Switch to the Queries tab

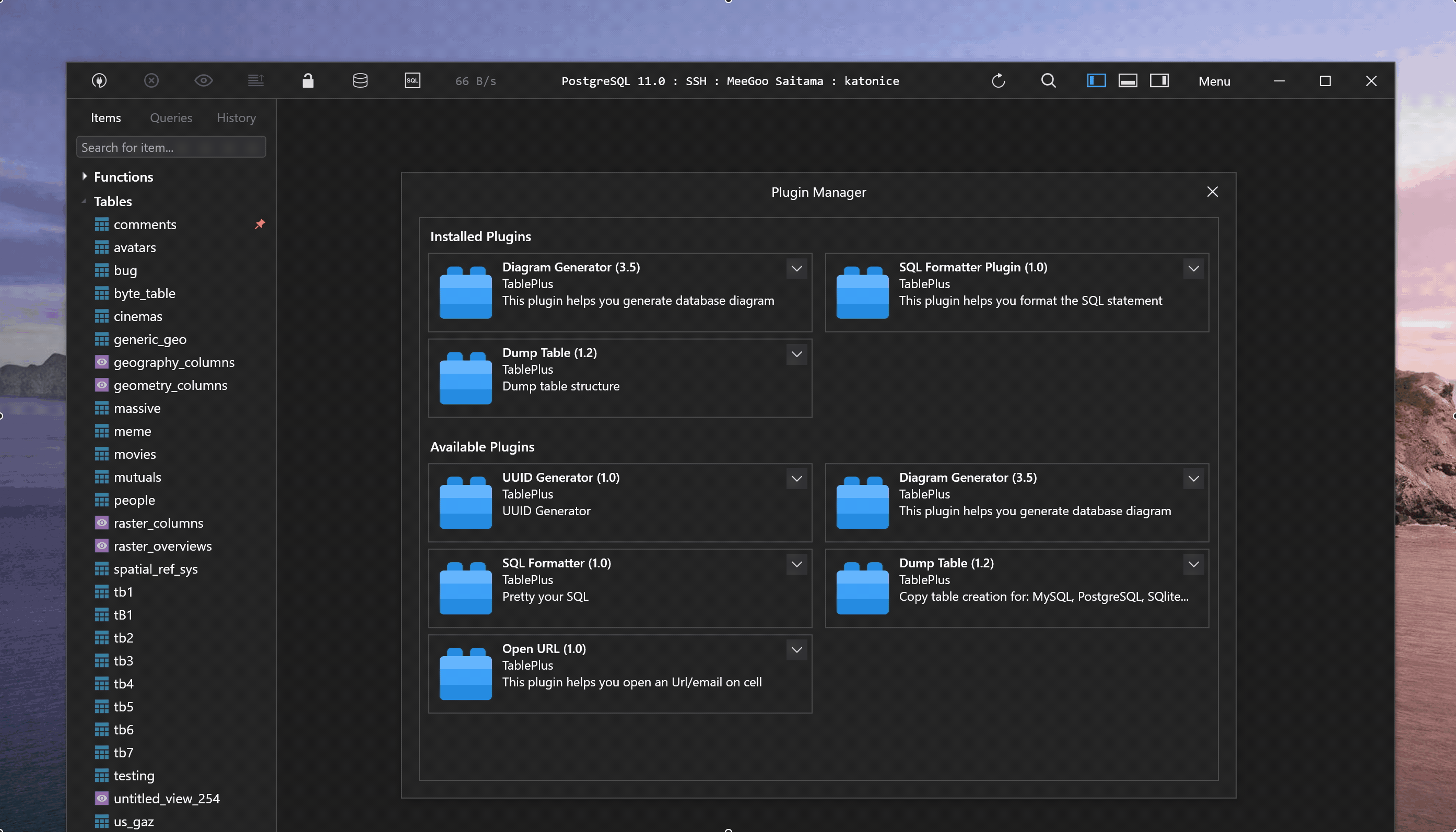coord(171,118)
